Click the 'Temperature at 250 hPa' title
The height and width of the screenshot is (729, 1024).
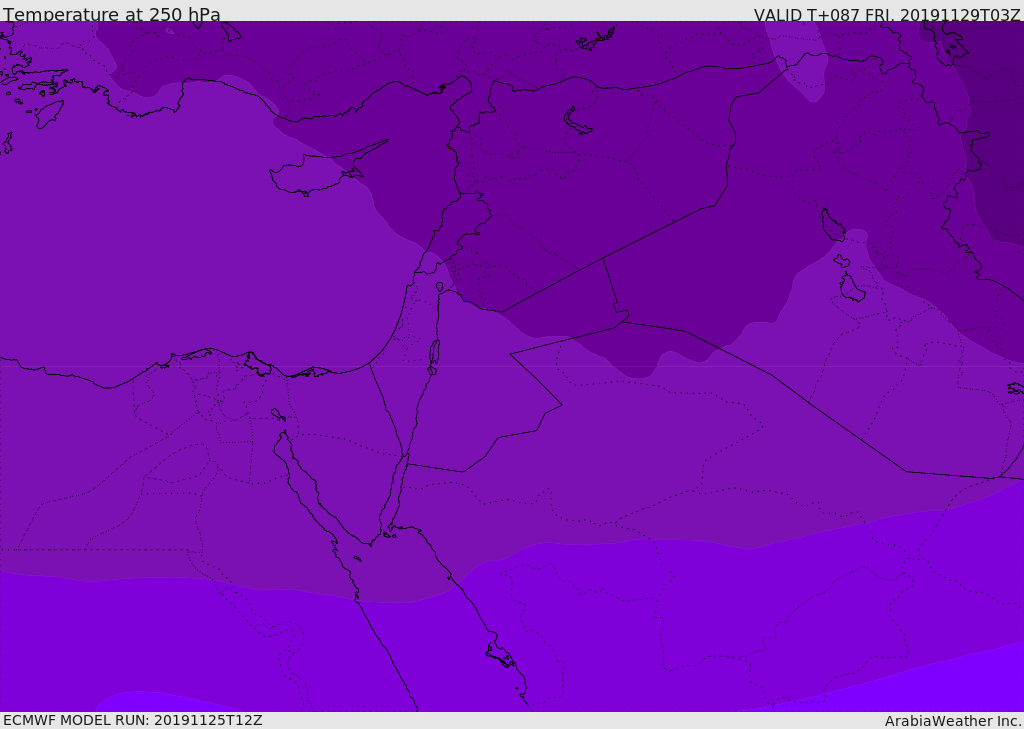tap(111, 15)
